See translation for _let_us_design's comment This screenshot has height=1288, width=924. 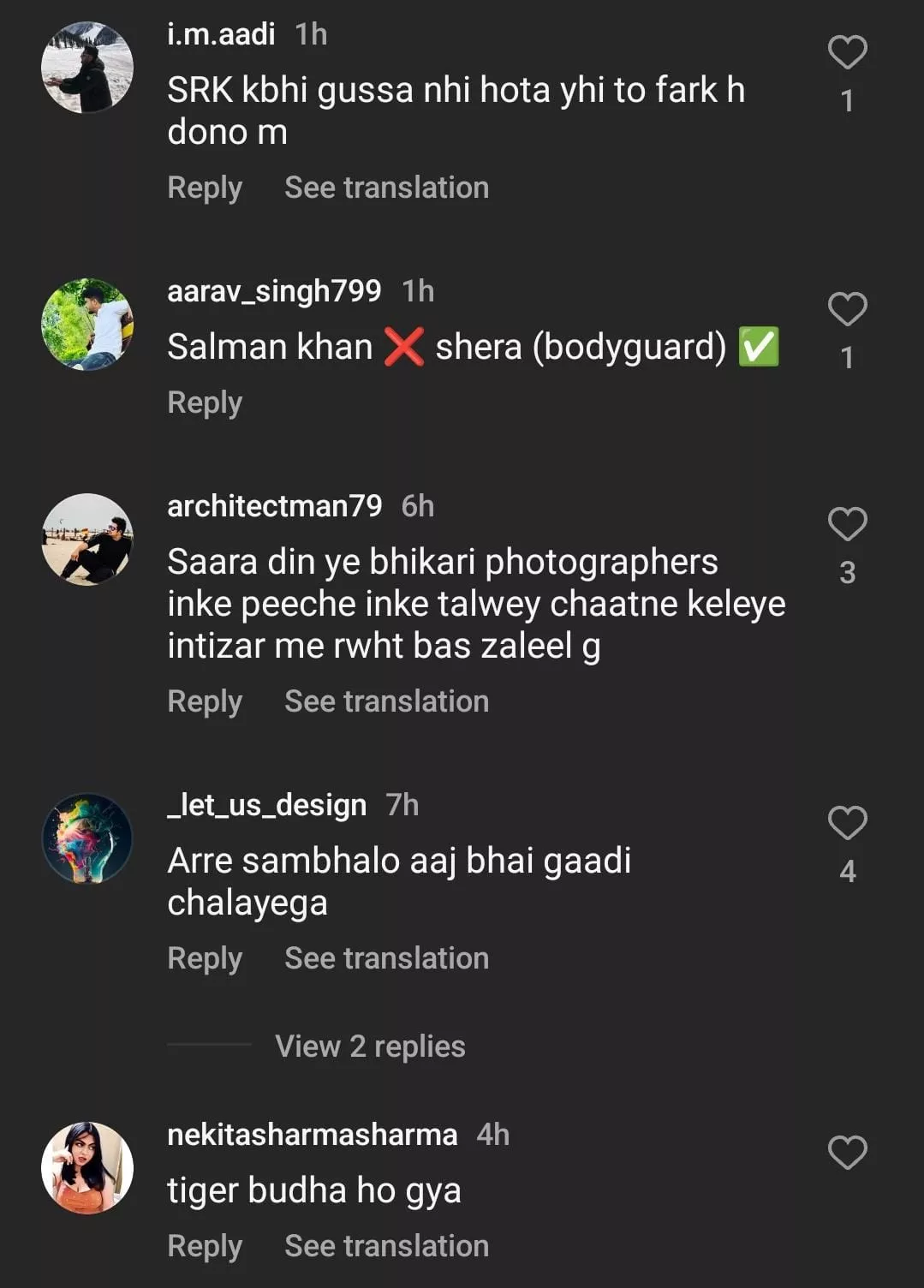[x=386, y=958]
